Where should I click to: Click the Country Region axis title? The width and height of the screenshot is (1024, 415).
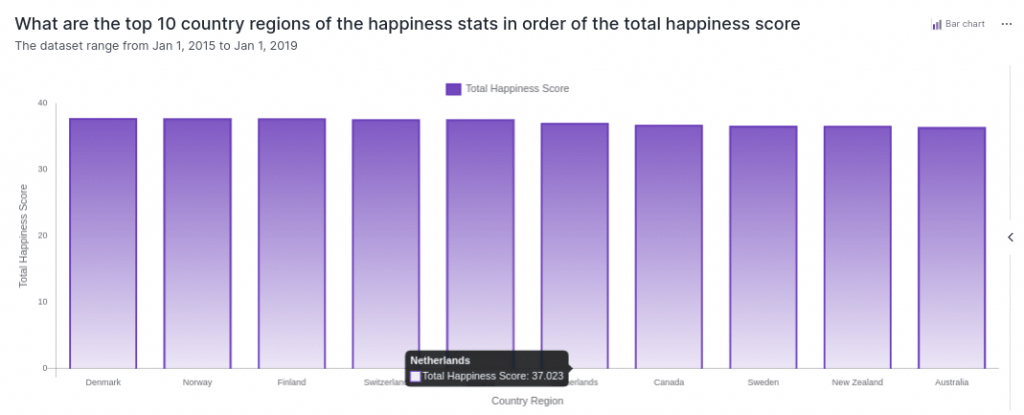pyautogui.click(x=527, y=401)
